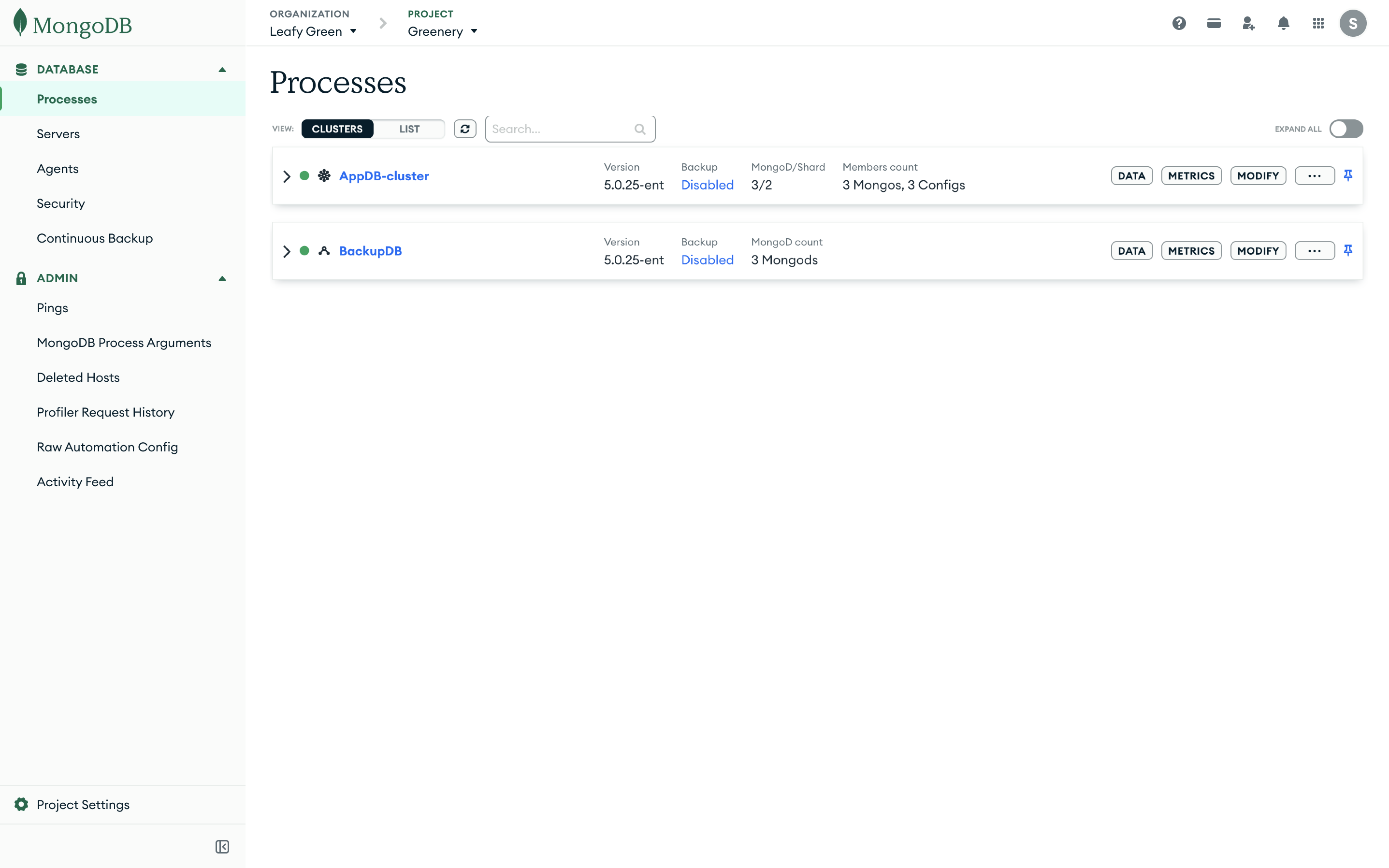The image size is (1389, 868).
Task: Open METRICS for AppDB-cluster
Action: pos(1191,175)
